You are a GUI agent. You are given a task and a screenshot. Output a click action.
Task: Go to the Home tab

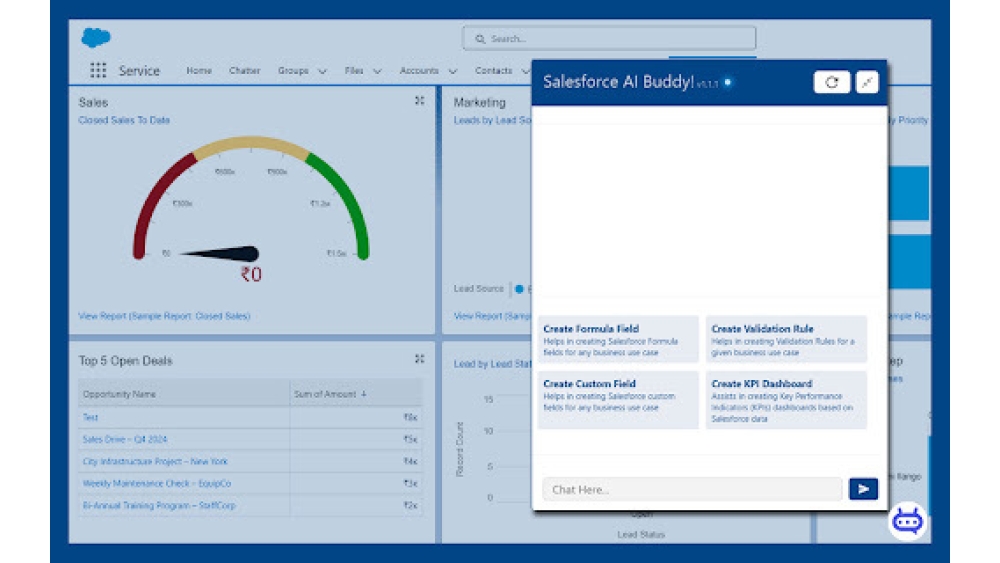pos(199,71)
